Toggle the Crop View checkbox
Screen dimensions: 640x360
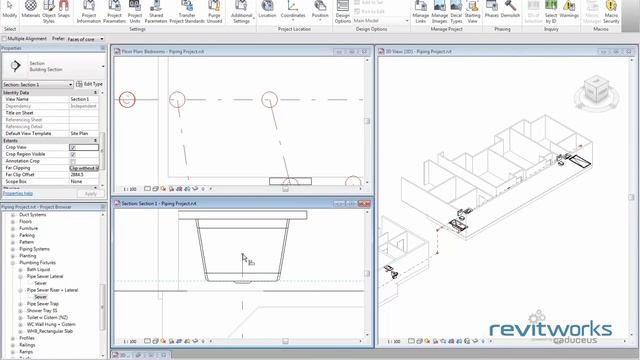pos(73,147)
